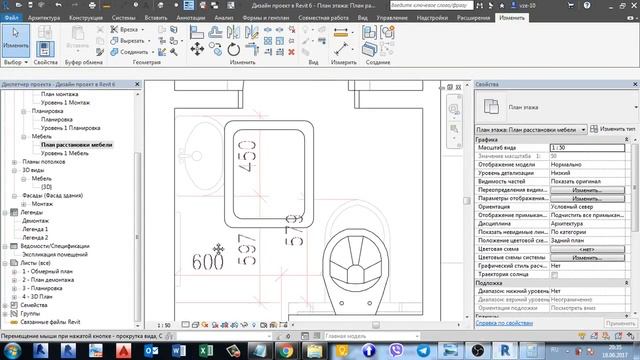This screenshot has width=640, height=360.
Task: Click Изменить button for Переопределения видимости
Action: pos(587,190)
